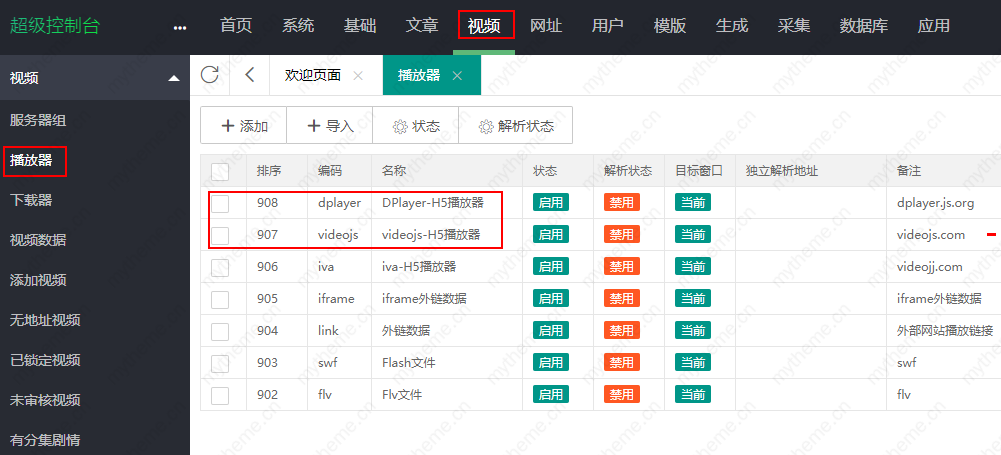Click the 添加 button with plus icon
The image size is (1001, 455).
(244, 126)
